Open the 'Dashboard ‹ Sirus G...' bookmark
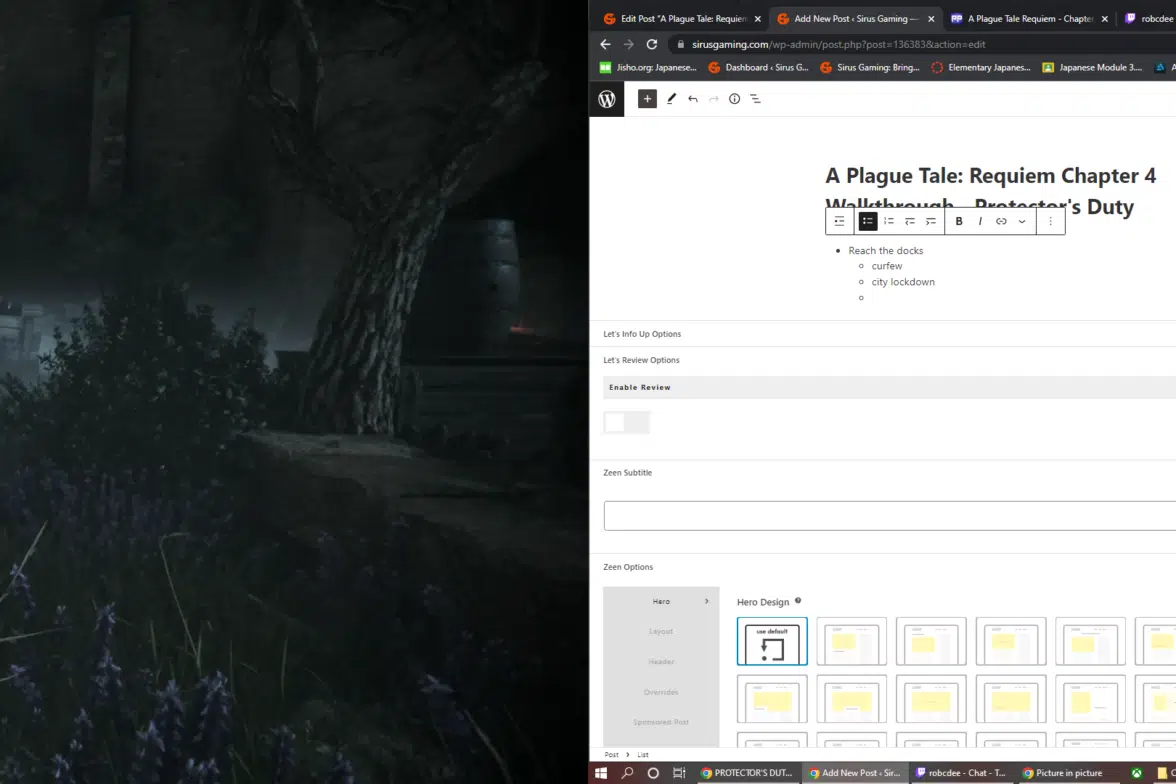 (x=758, y=68)
